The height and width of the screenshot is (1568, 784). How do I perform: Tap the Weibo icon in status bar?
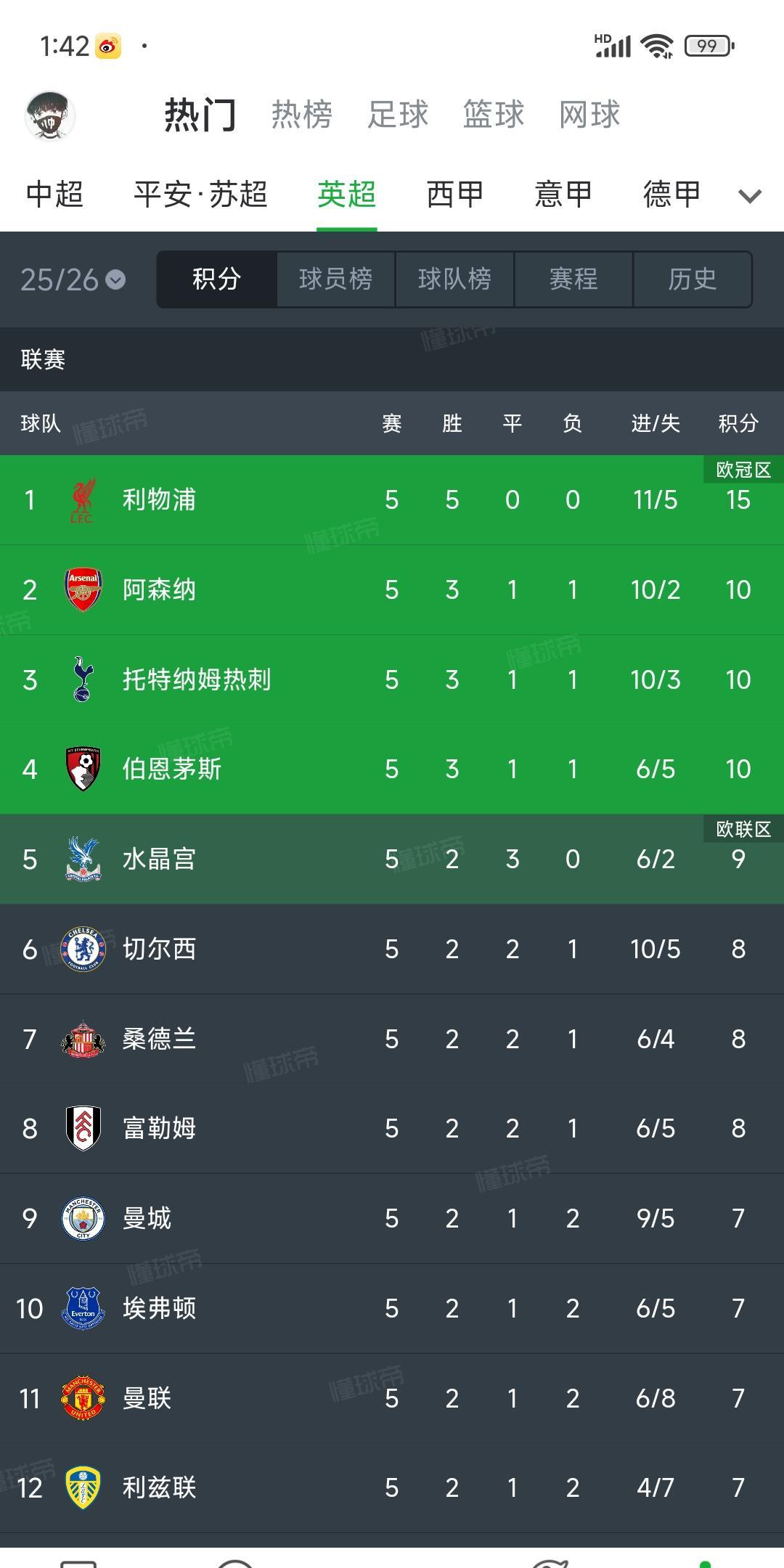click(x=108, y=46)
